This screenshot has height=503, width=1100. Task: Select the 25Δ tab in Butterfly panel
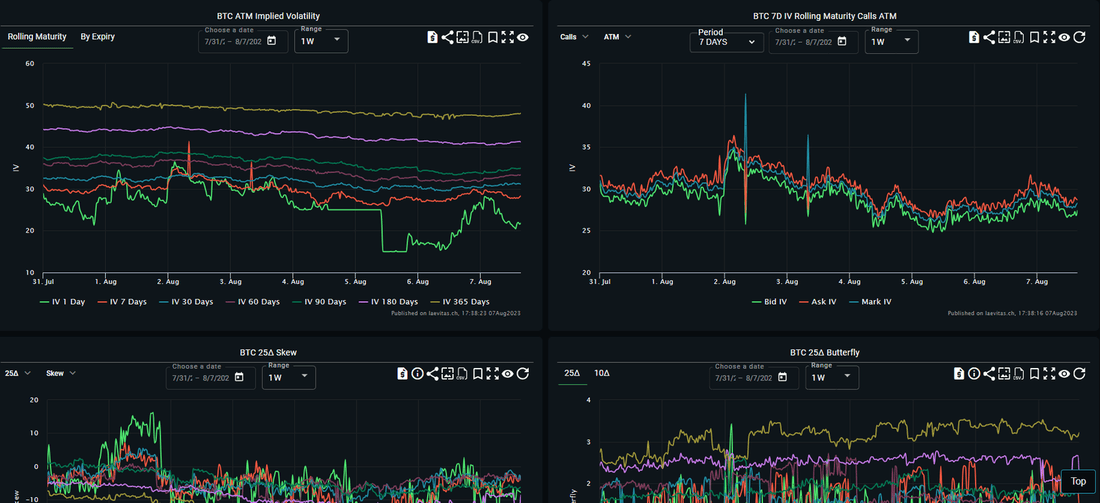[x=572, y=373]
